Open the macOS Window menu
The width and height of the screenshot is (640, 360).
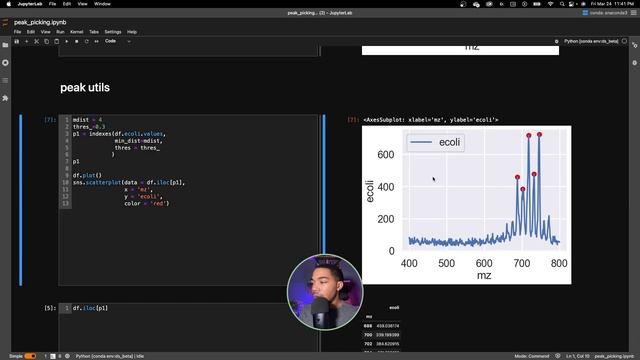pyautogui.click(x=102, y=4)
